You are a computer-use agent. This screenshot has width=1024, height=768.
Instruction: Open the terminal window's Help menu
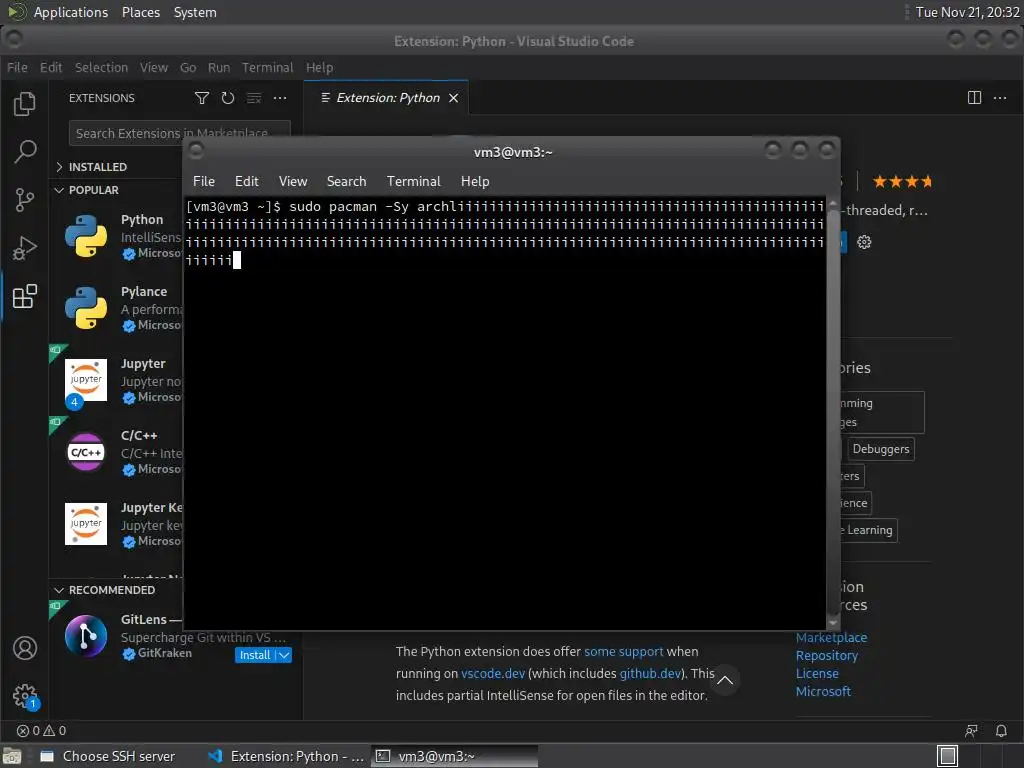(475, 182)
